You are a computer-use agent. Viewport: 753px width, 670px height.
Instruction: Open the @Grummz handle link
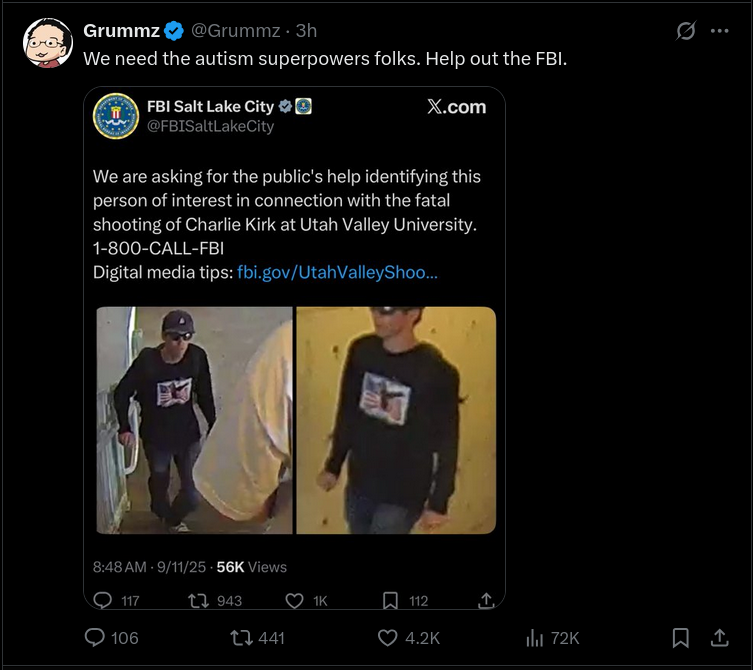point(236,31)
